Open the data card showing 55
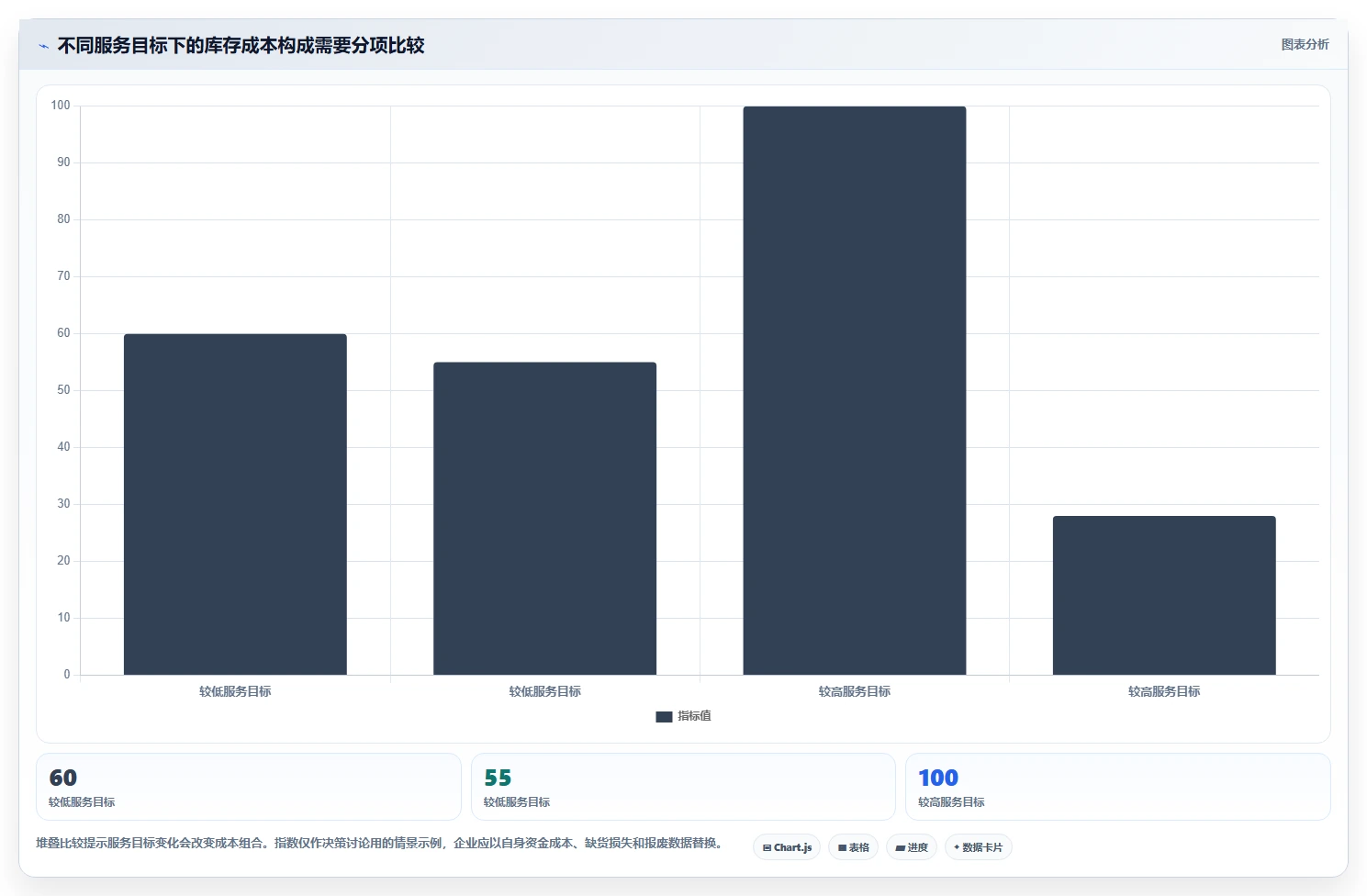Screen dimensions: 1367x896 pos(683,787)
